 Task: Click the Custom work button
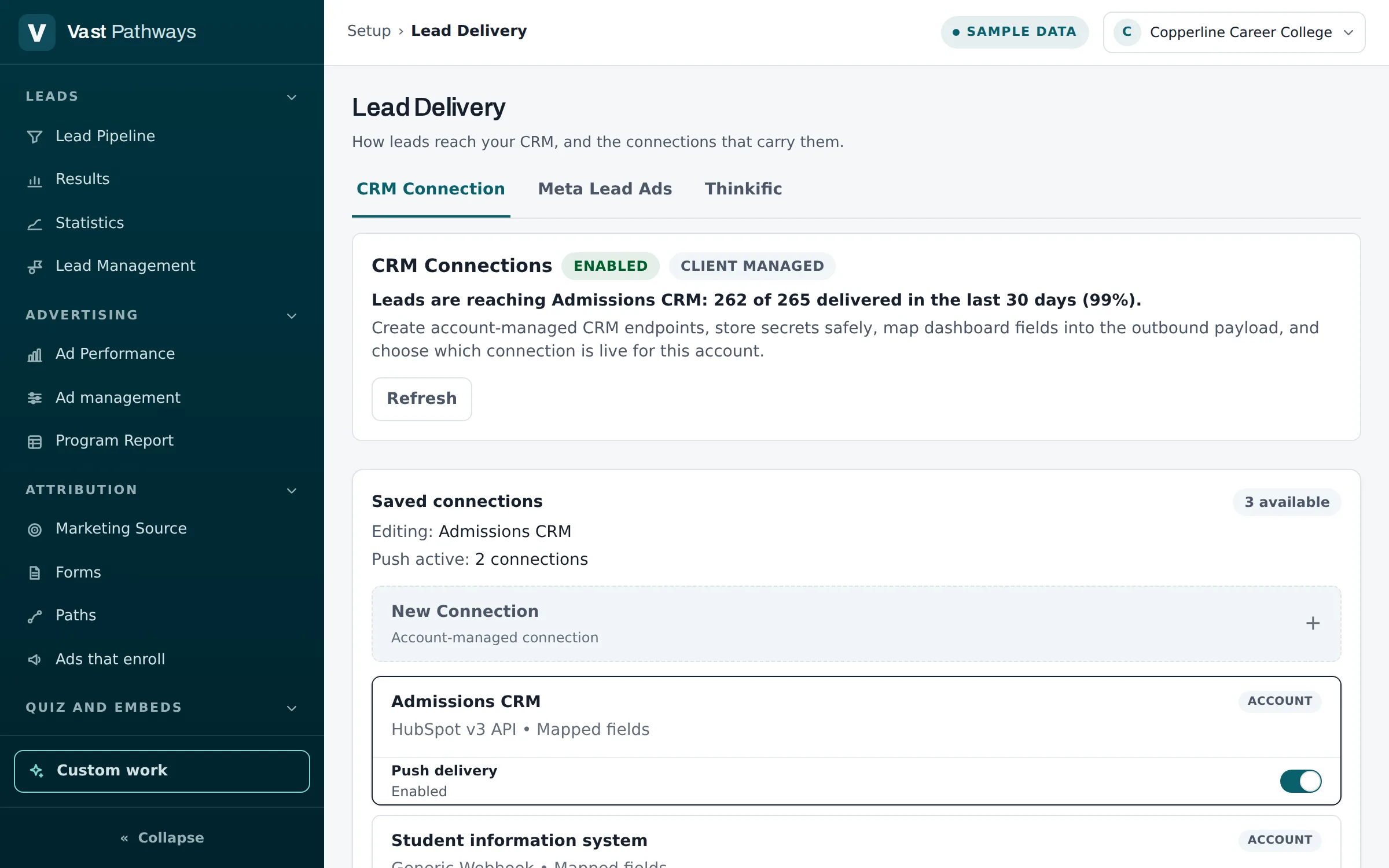162,771
